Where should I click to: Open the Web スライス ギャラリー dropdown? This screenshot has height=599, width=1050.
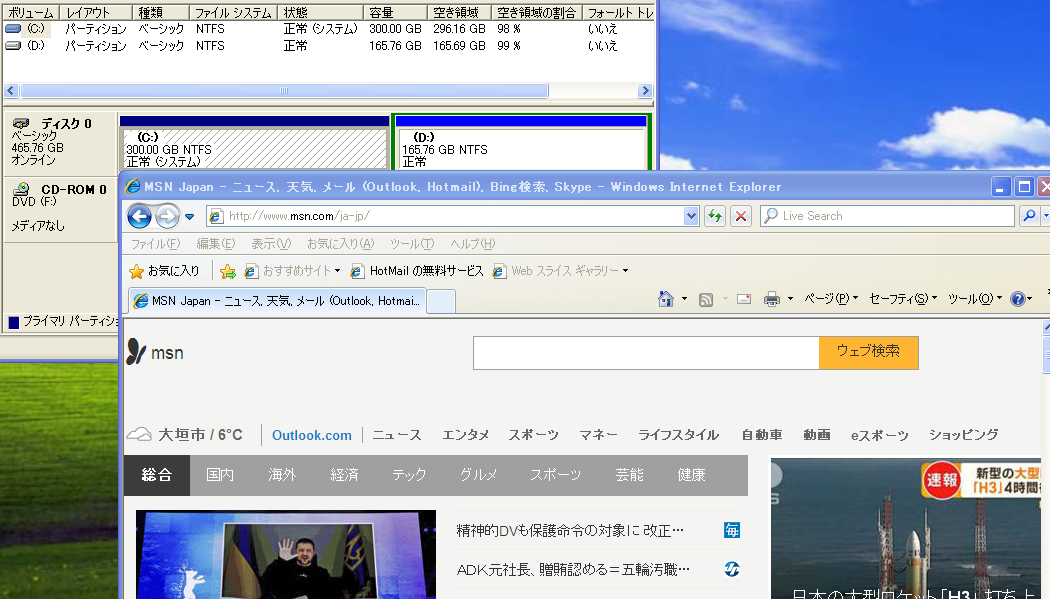tap(561, 270)
